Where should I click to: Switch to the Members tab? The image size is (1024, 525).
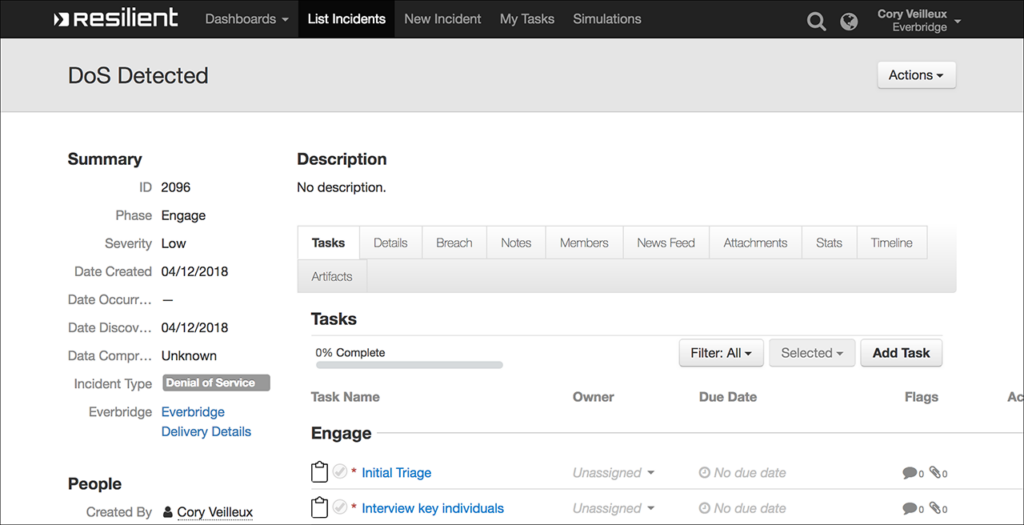584,243
